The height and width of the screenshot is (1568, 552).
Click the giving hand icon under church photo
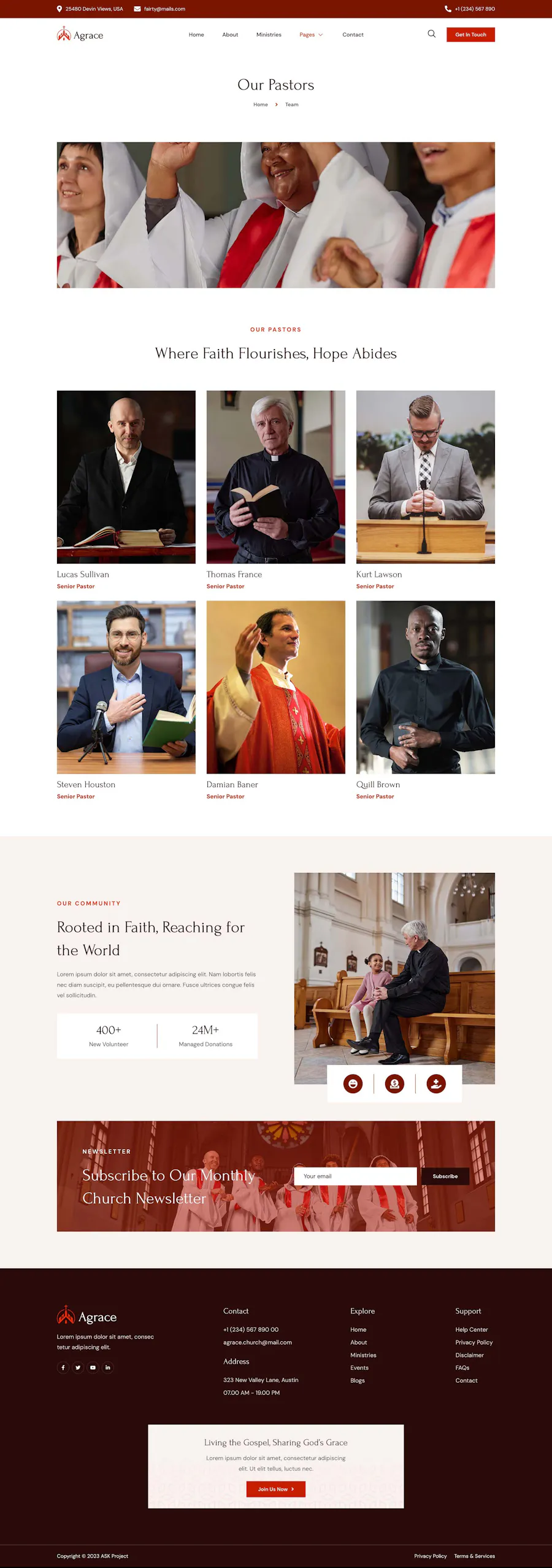tap(436, 1084)
